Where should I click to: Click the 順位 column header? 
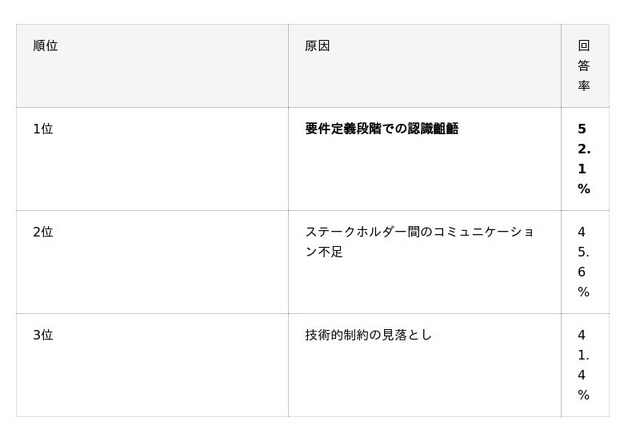coord(45,46)
